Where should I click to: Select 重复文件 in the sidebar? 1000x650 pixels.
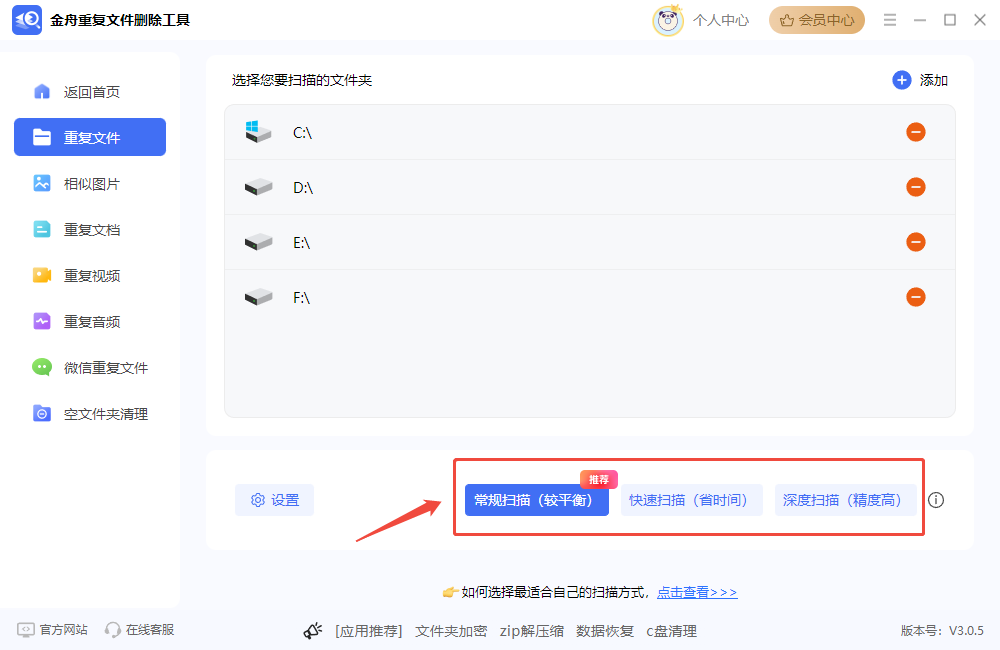pos(90,137)
